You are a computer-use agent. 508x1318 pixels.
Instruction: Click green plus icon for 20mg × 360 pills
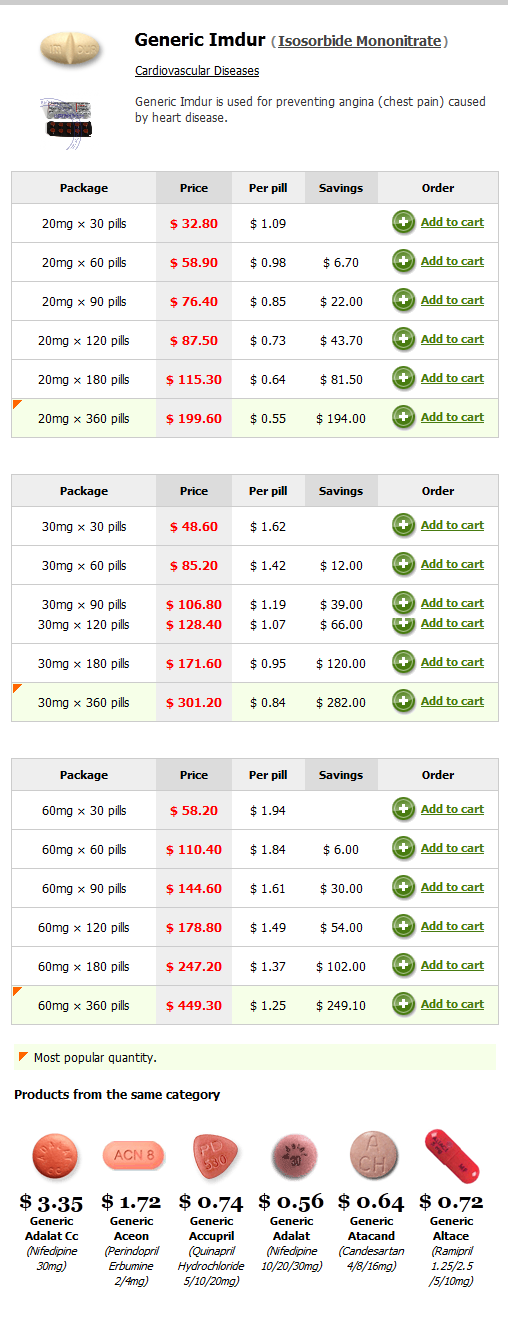click(404, 417)
